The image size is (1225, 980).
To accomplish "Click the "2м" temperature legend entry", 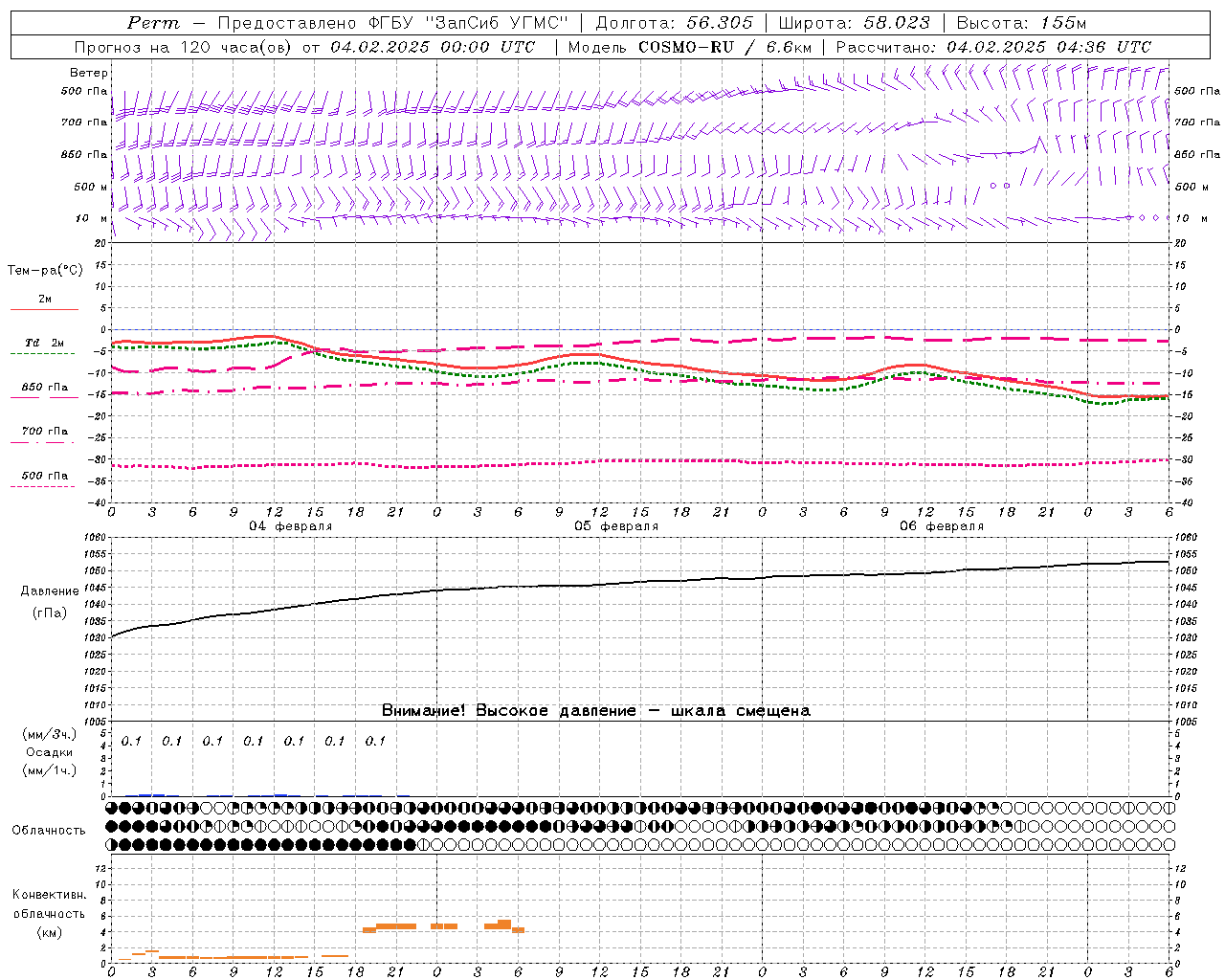I will 45,299.
